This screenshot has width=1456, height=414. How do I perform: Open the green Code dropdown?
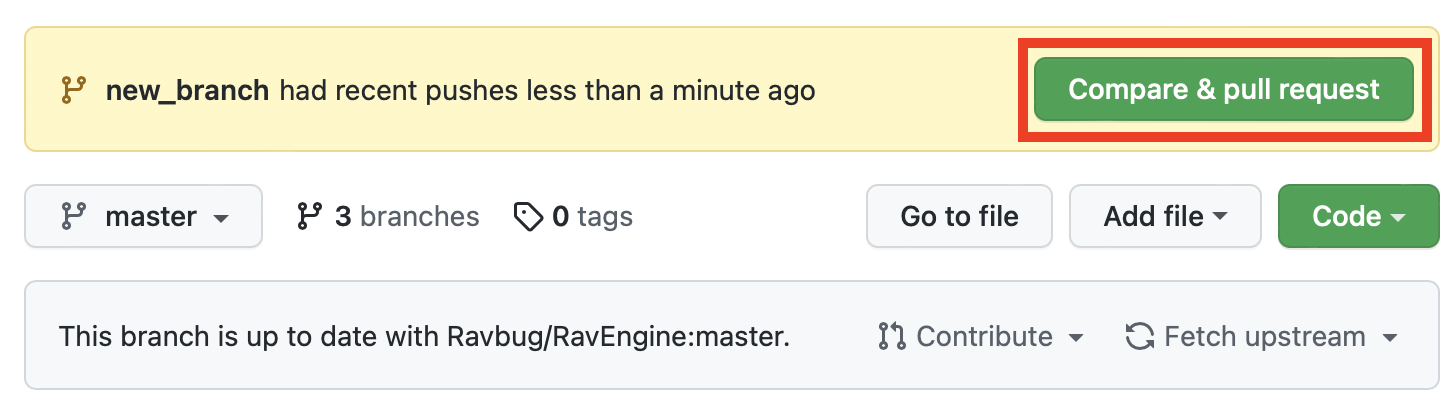(1359, 216)
